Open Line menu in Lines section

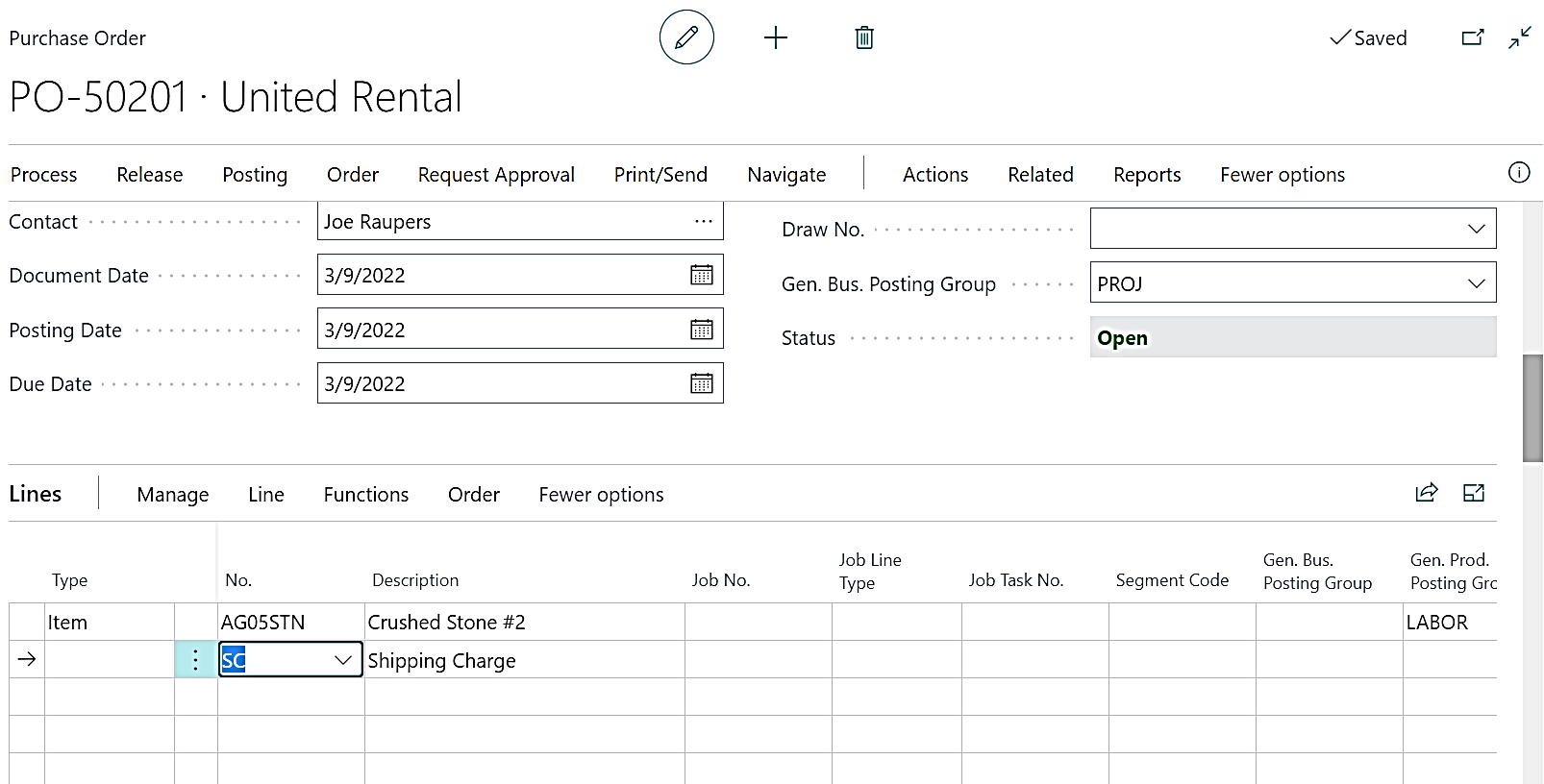(266, 494)
